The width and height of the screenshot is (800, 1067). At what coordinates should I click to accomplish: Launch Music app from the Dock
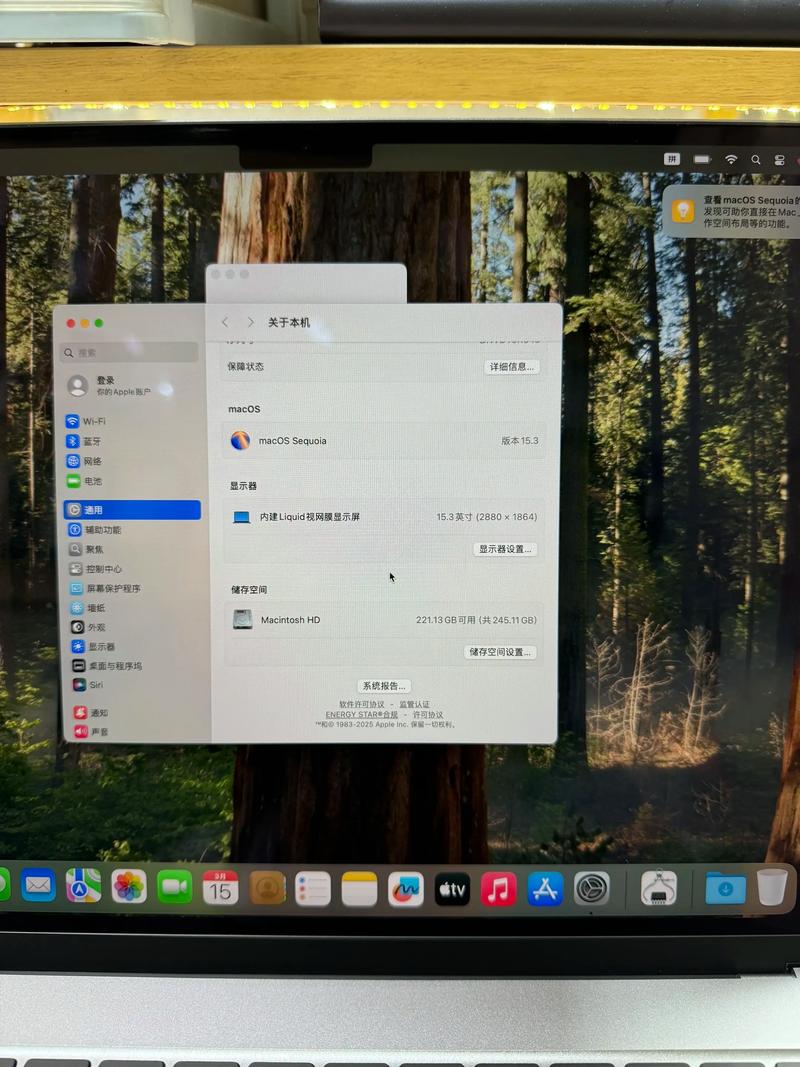pos(500,887)
